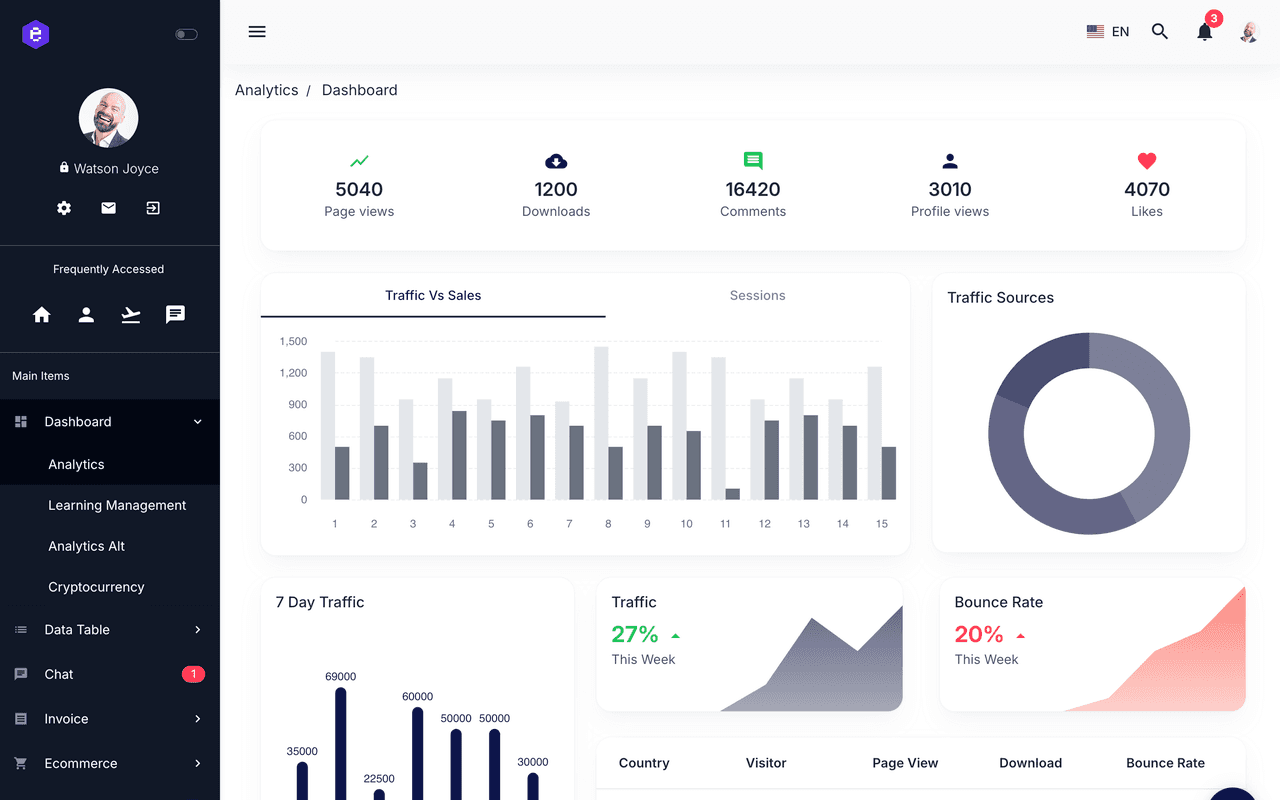Click the green Traffic up arrow
This screenshot has width=1280, height=800.
pos(676,636)
